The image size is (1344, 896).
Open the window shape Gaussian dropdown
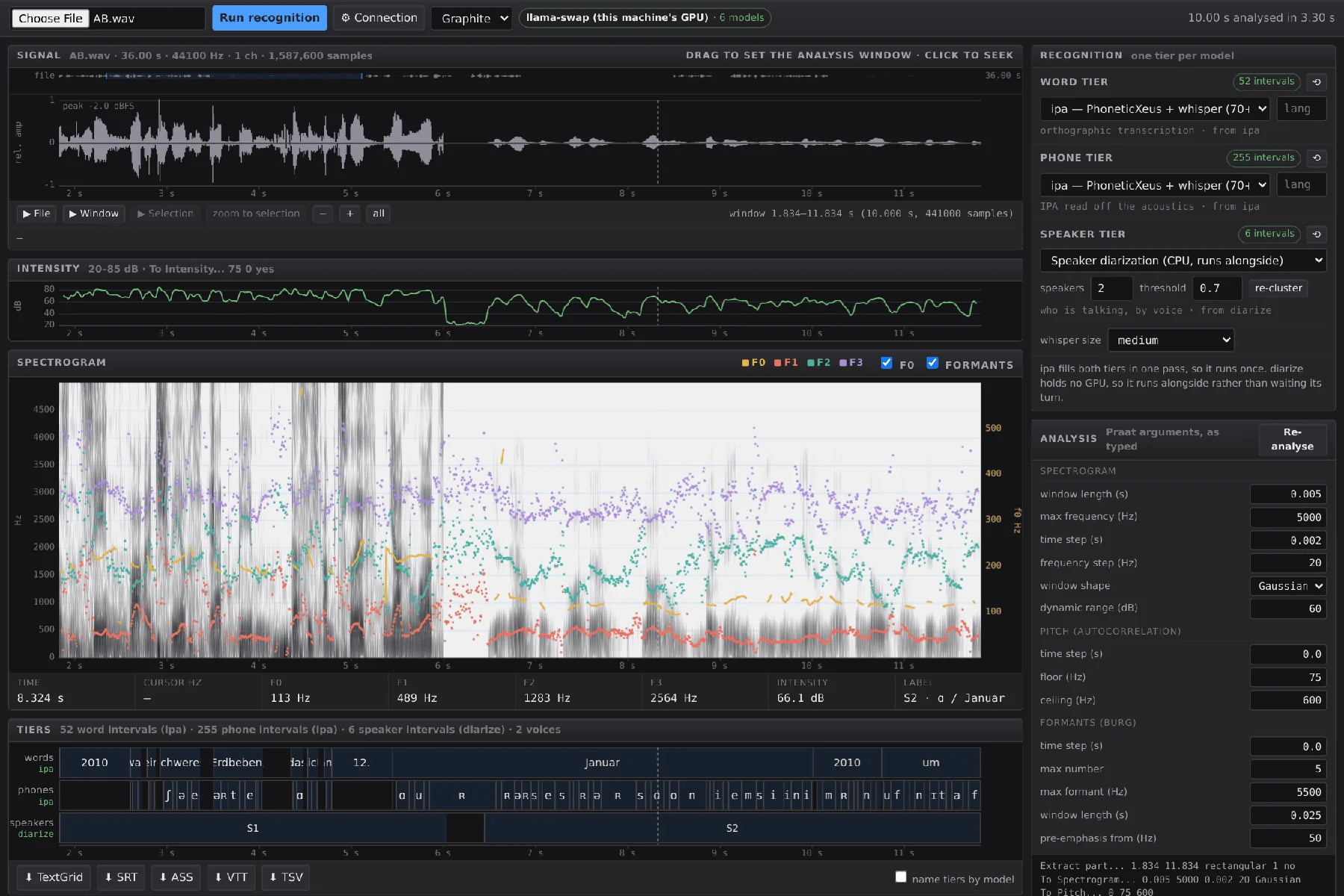tap(1289, 586)
